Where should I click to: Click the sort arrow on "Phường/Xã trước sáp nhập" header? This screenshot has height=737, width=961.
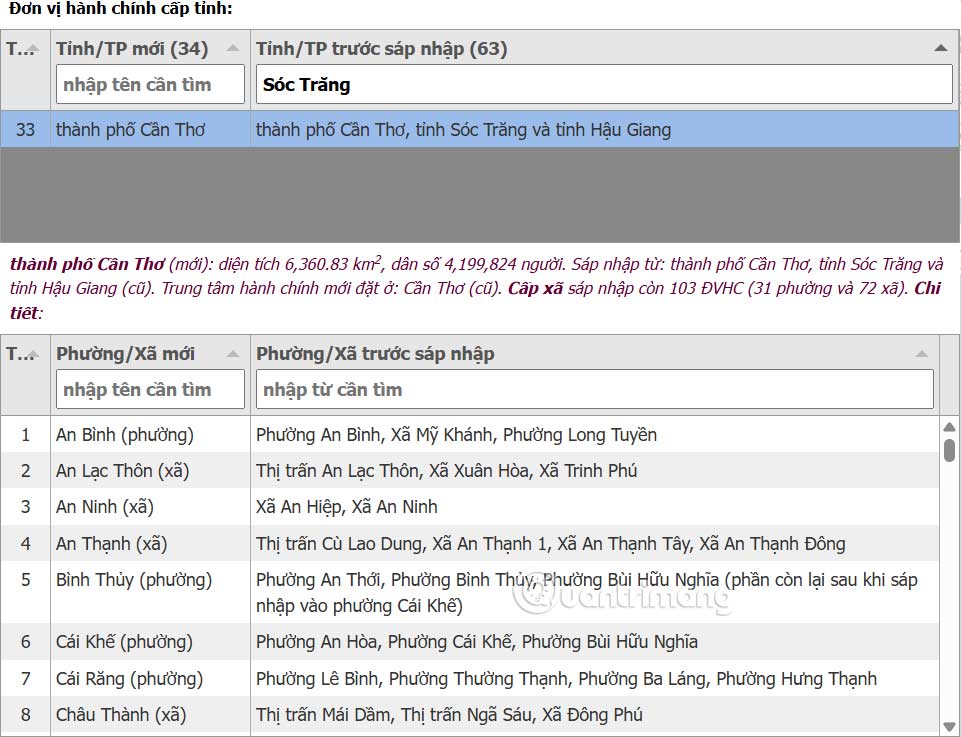[922, 352]
